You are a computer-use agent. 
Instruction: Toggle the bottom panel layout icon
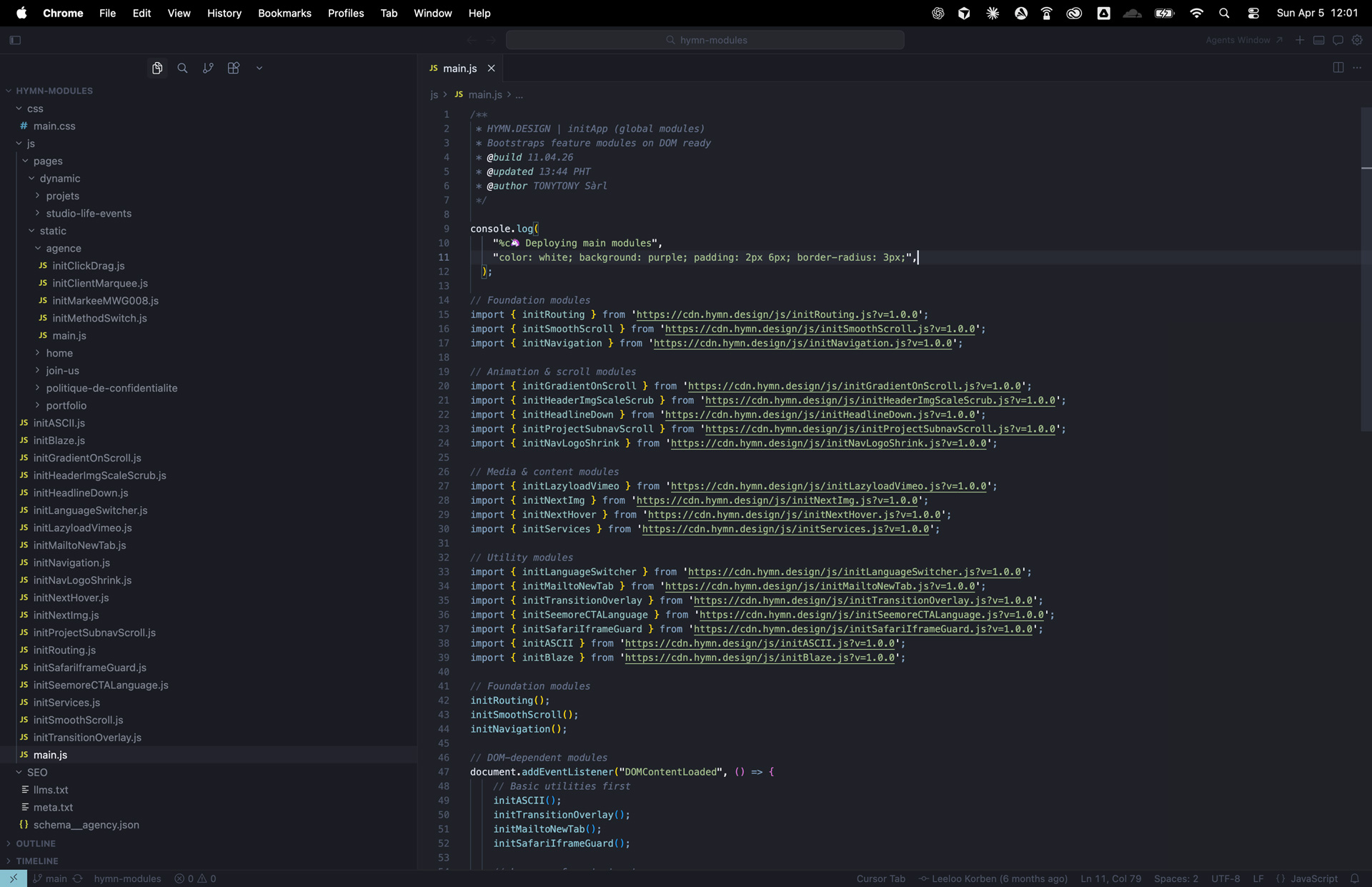tap(1319, 40)
